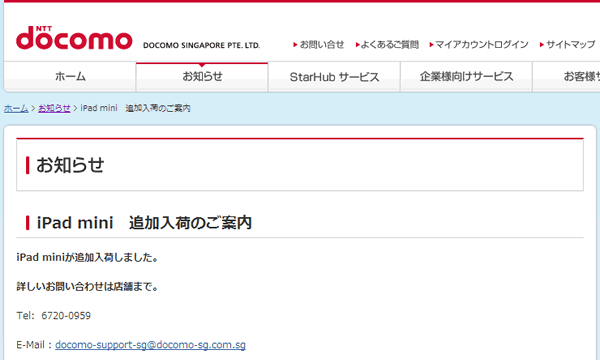Click the red arrow before サイトマップ
Image resolution: width=600 pixels, height=360 pixels.
click(x=542, y=45)
